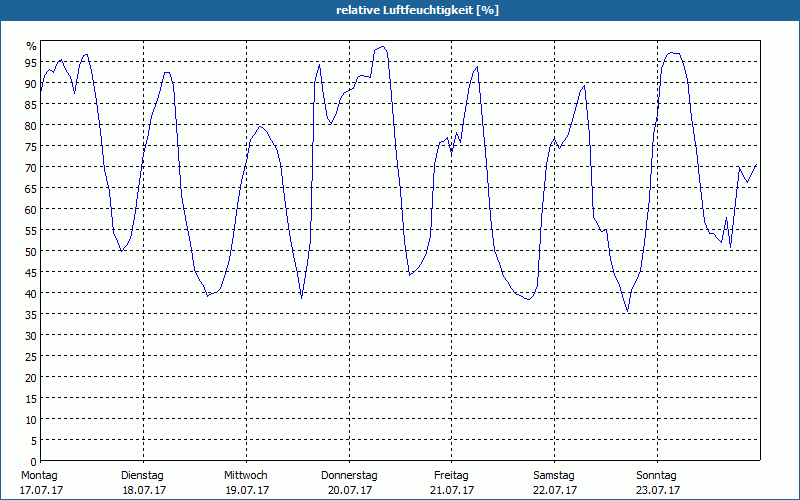800x500 pixels.
Task: Select the Freitag 21.07.17 axis label
Action: point(452,483)
